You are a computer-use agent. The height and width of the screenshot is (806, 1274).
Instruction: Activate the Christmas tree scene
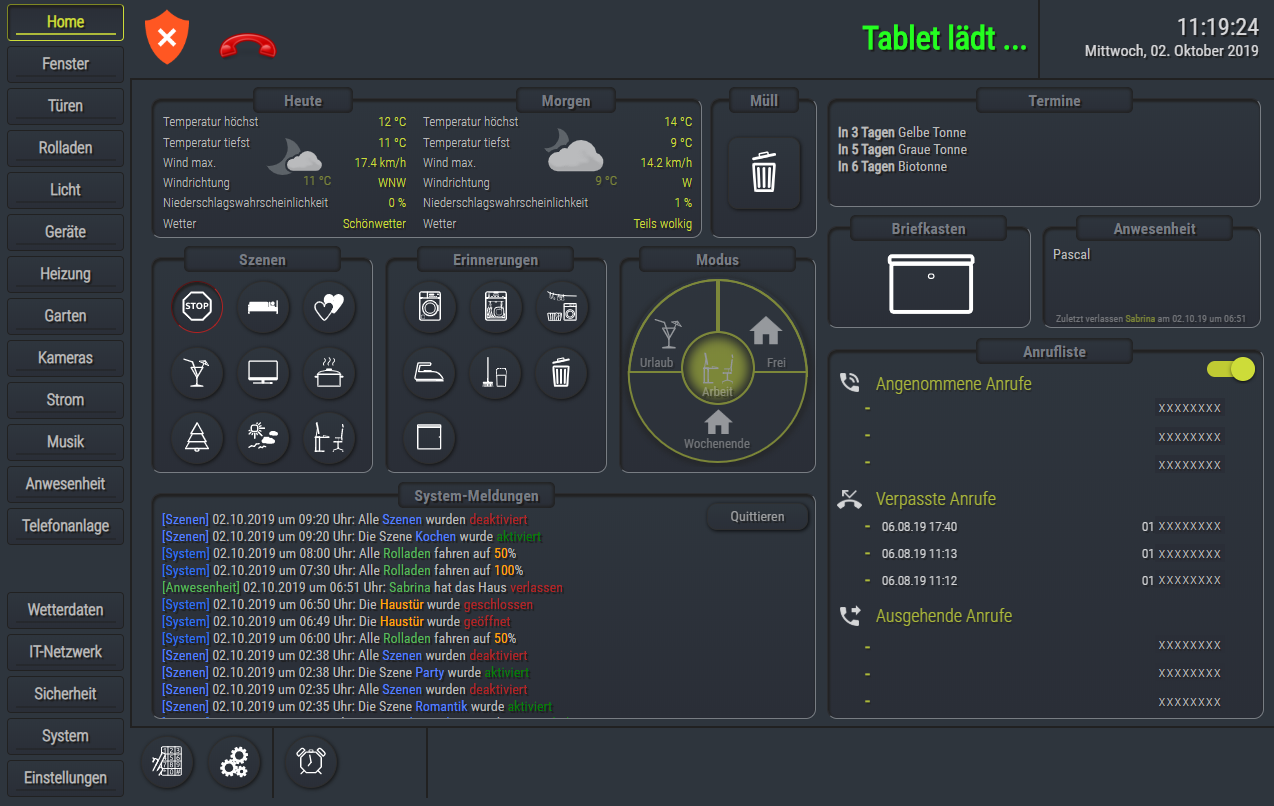(x=197, y=439)
